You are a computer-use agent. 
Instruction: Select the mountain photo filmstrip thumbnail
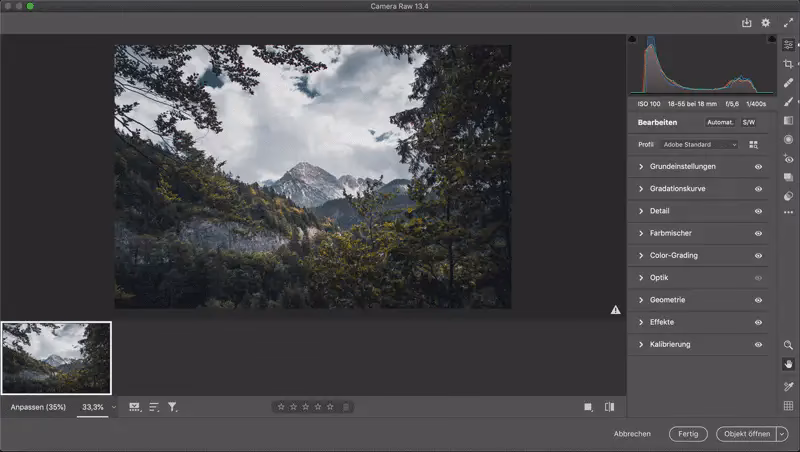[56, 358]
